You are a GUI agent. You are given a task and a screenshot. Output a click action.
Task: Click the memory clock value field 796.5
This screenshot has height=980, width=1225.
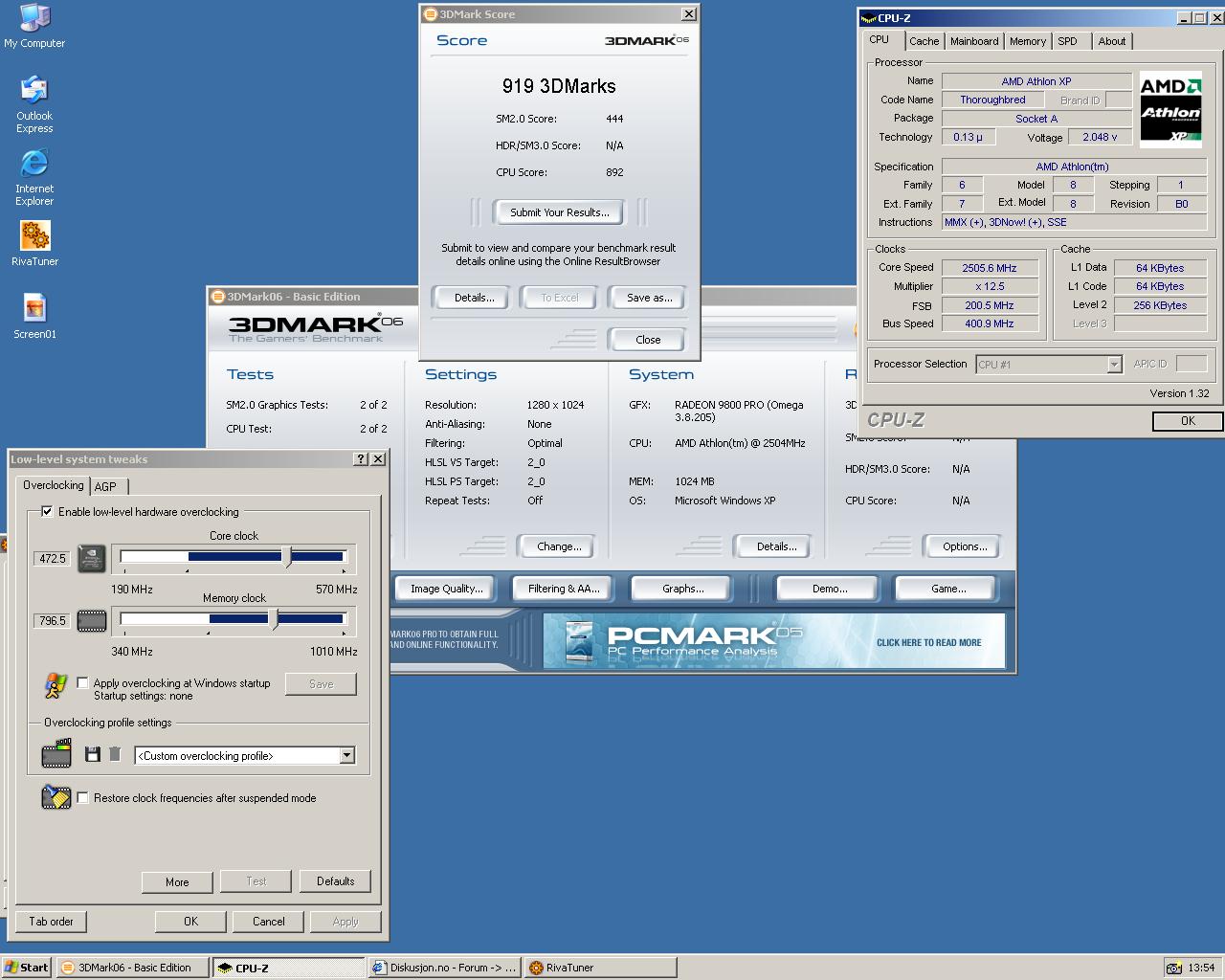click(x=53, y=621)
